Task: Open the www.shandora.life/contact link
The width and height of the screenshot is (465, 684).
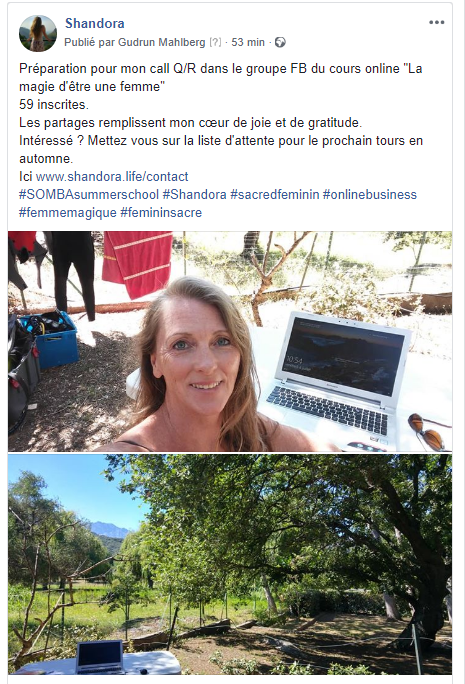Action: tap(112, 177)
